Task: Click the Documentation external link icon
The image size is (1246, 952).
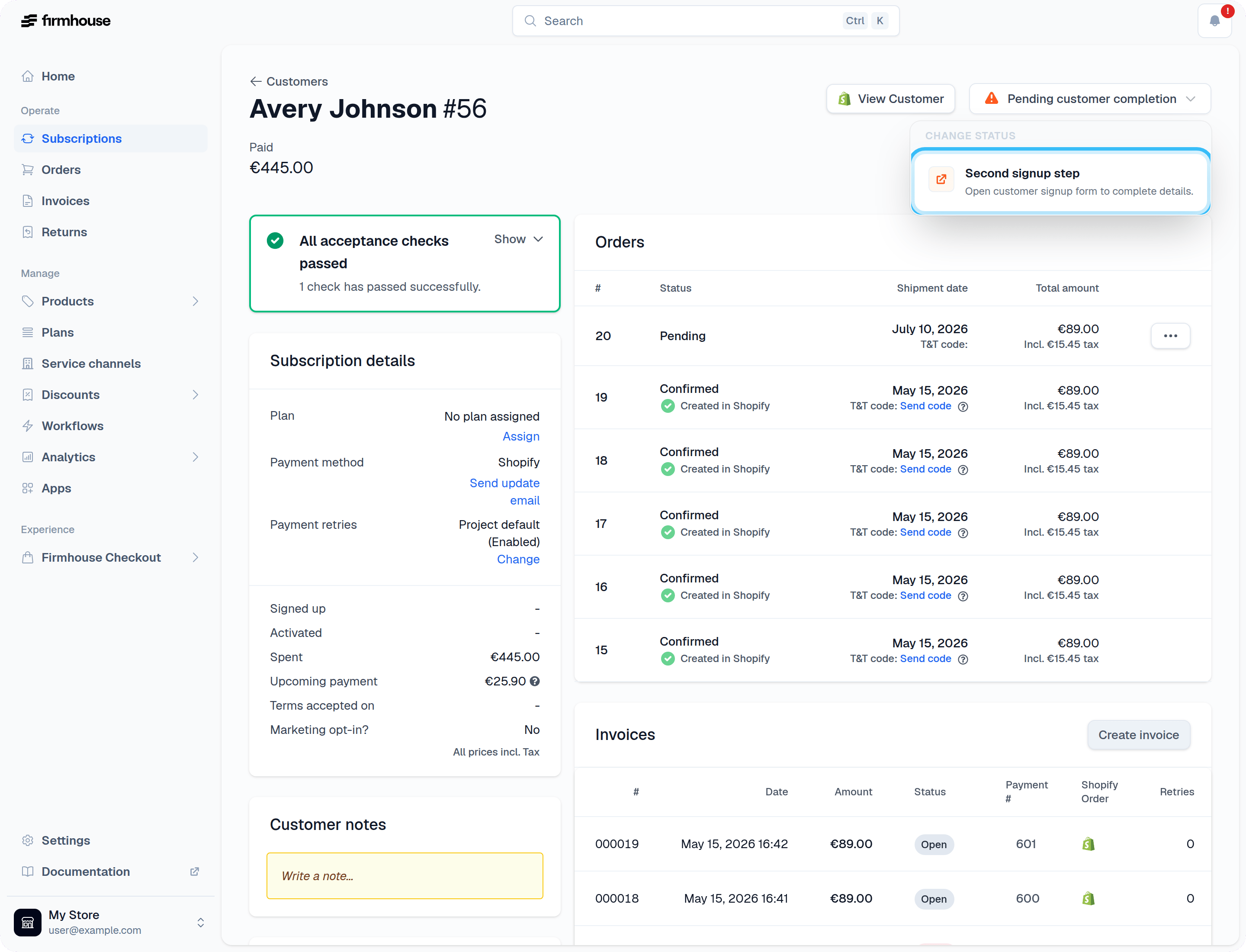Action: pyautogui.click(x=194, y=872)
